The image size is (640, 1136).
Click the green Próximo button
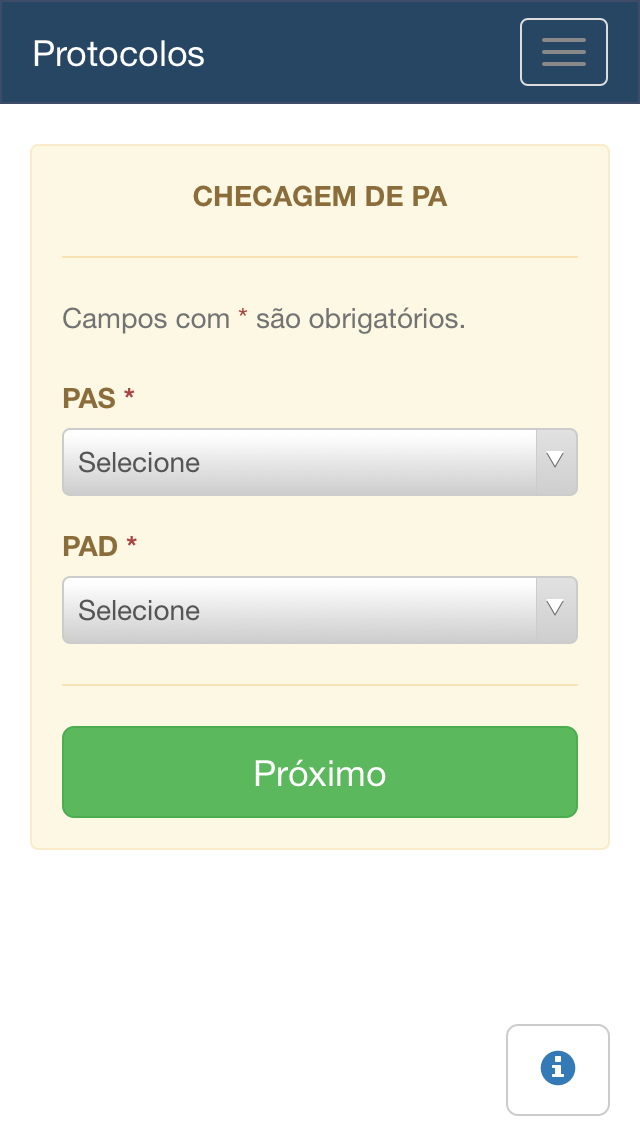point(320,772)
